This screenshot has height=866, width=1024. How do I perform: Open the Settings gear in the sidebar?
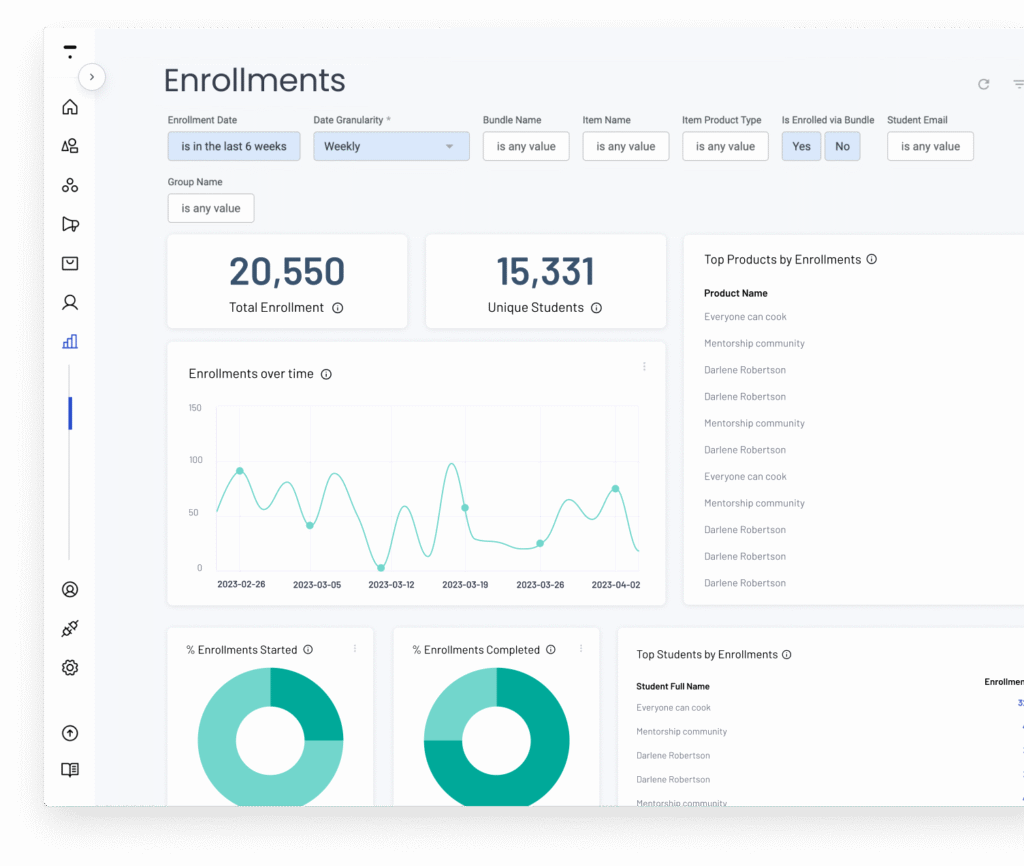[70, 667]
